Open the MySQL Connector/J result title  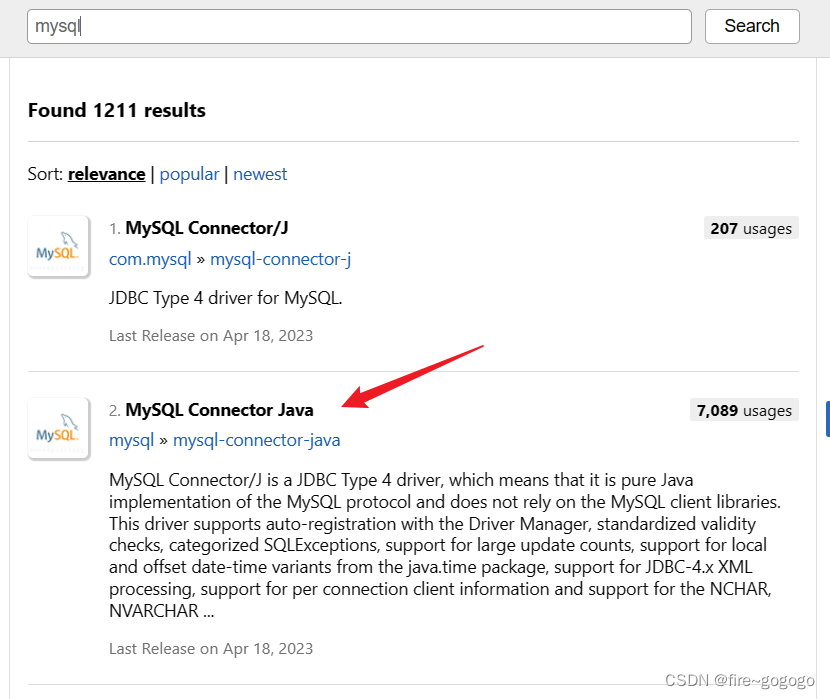click(x=206, y=228)
